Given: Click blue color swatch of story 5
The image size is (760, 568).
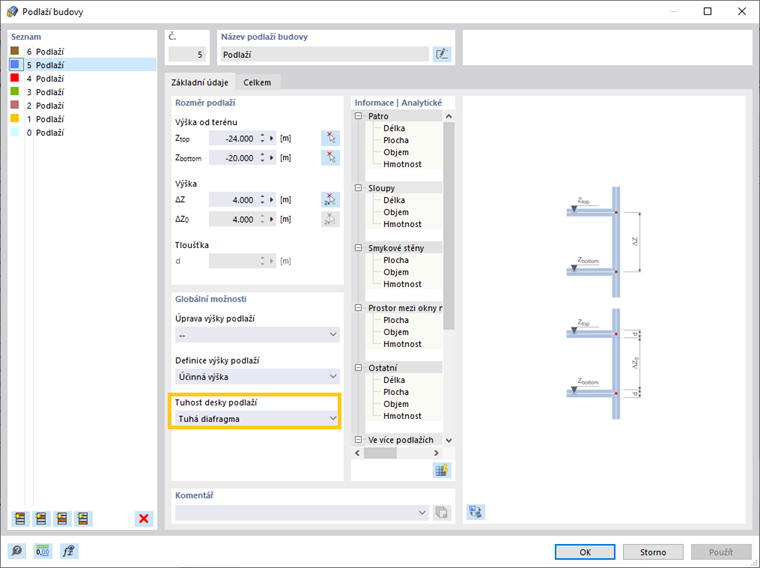Looking at the screenshot, I should [15, 64].
